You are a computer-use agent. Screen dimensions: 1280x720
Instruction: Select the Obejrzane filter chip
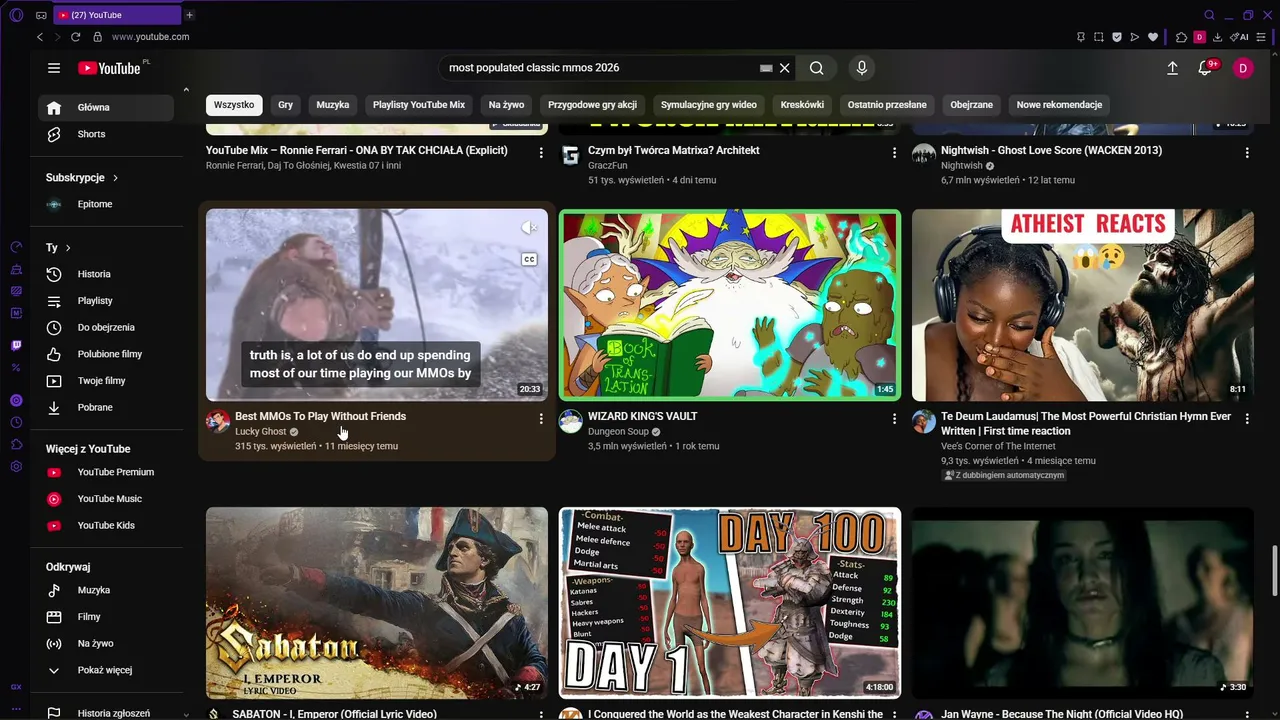point(972,105)
